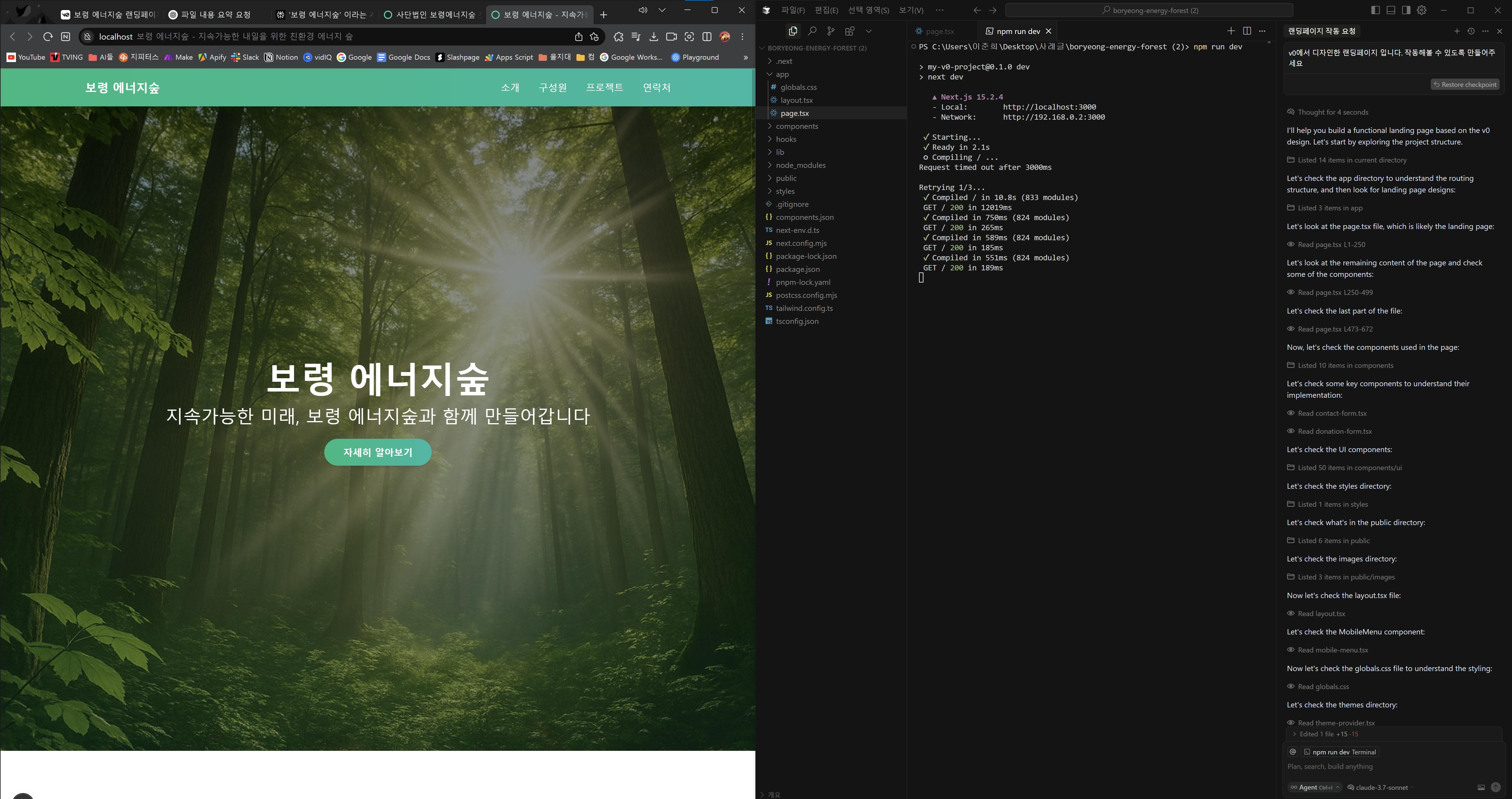Click npm run dev Terminal context chip
1512x799 pixels.
point(1340,752)
